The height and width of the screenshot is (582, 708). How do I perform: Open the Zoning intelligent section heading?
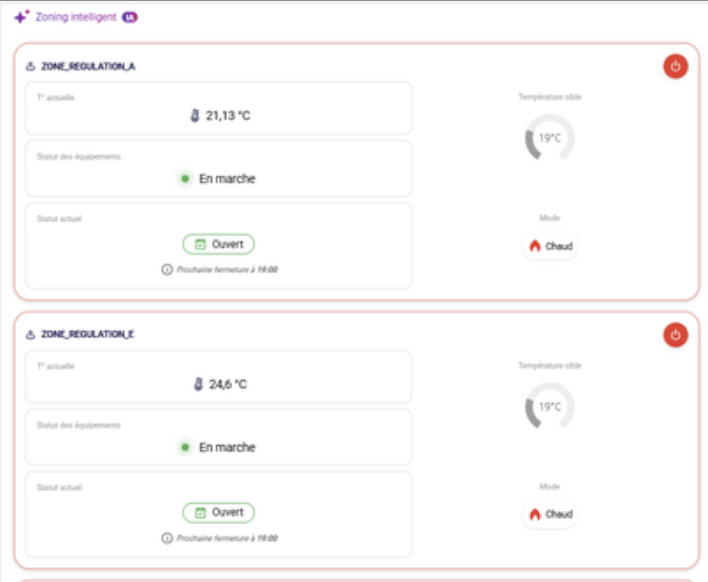[x=83, y=17]
